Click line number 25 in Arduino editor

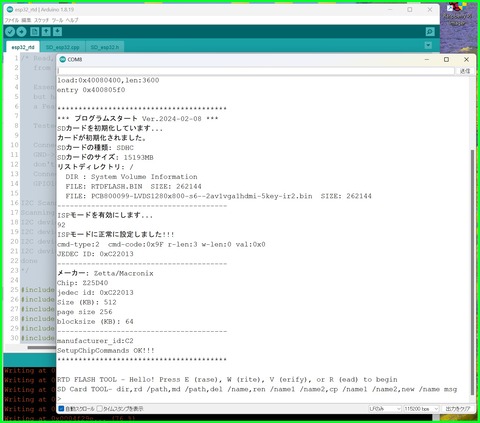click(x=14, y=290)
